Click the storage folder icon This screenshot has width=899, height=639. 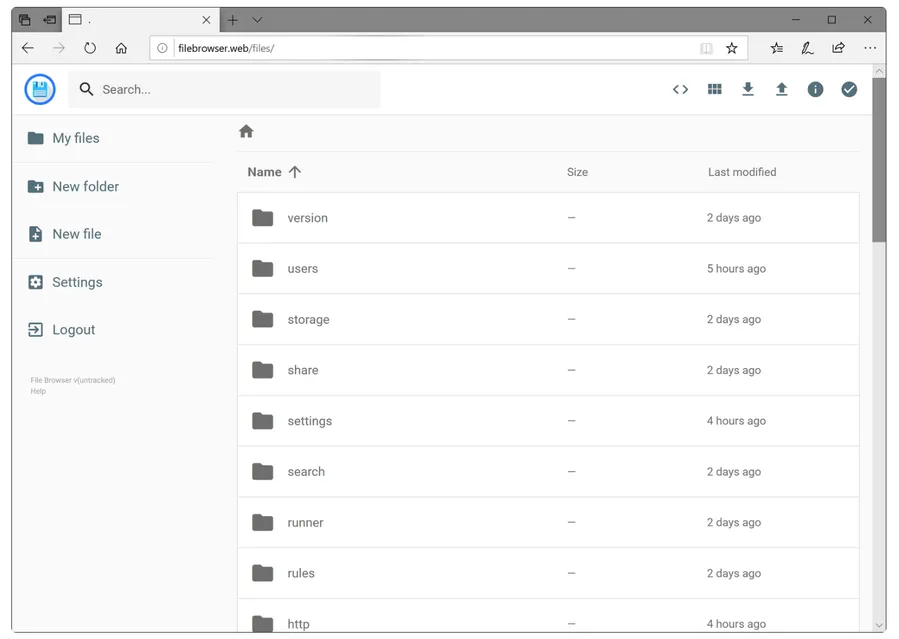click(x=263, y=319)
